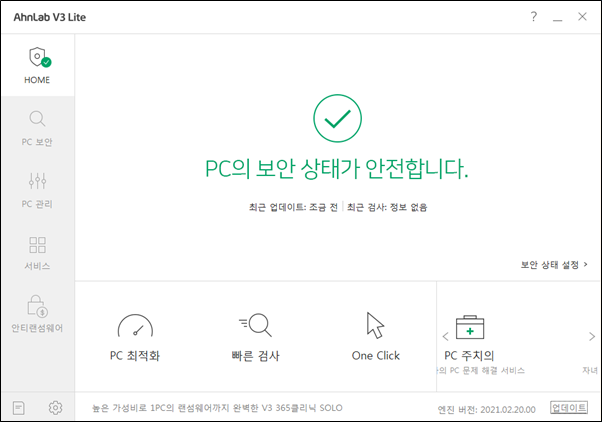Open settings gear icon
The width and height of the screenshot is (602, 422).
[55, 407]
